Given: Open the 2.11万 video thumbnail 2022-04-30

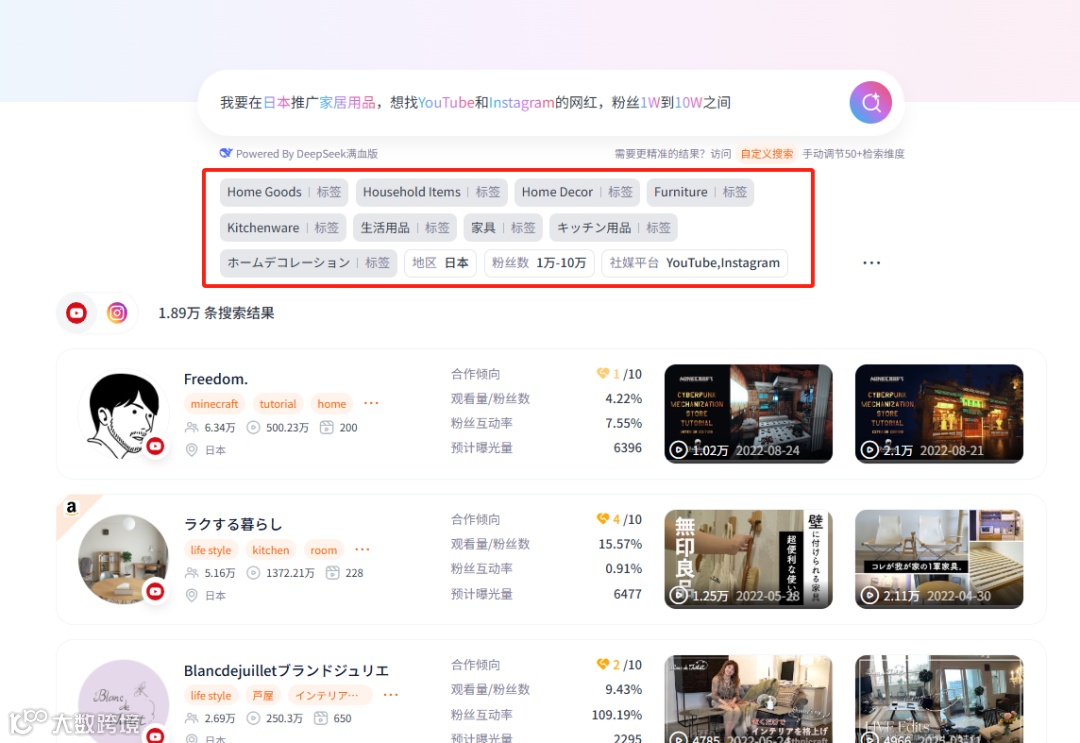Looking at the screenshot, I should pyautogui.click(x=939, y=559).
